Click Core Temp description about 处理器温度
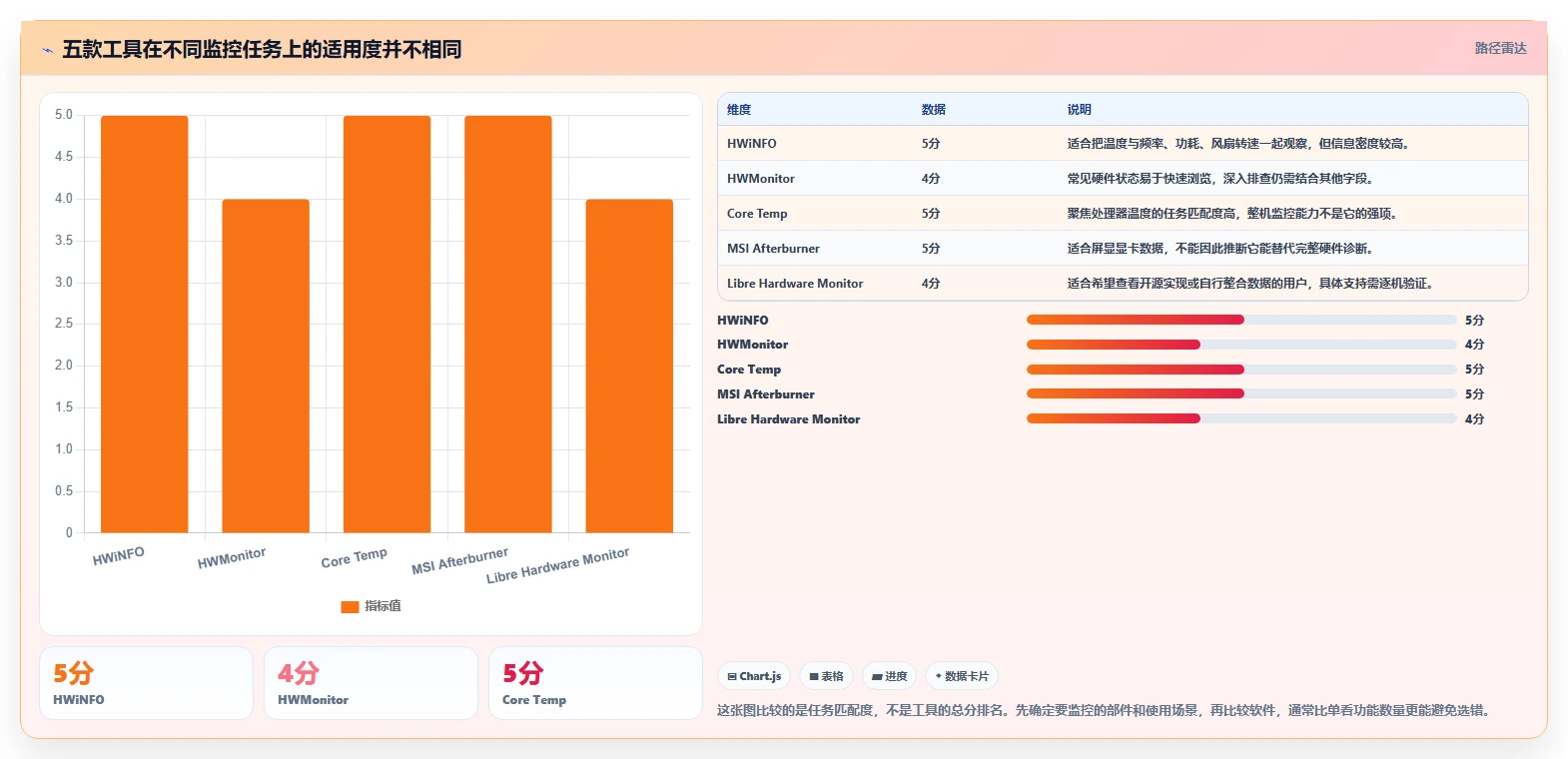This screenshot has height=759, width=1568. click(x=1232, y=214)
